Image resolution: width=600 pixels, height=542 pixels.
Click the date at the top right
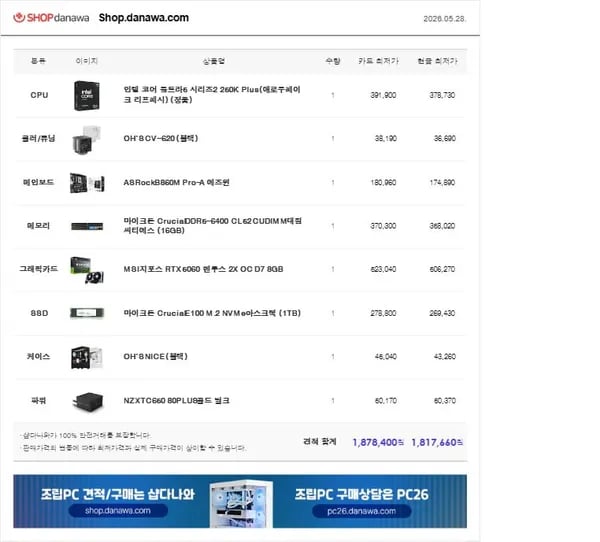[x=444, y=19]
